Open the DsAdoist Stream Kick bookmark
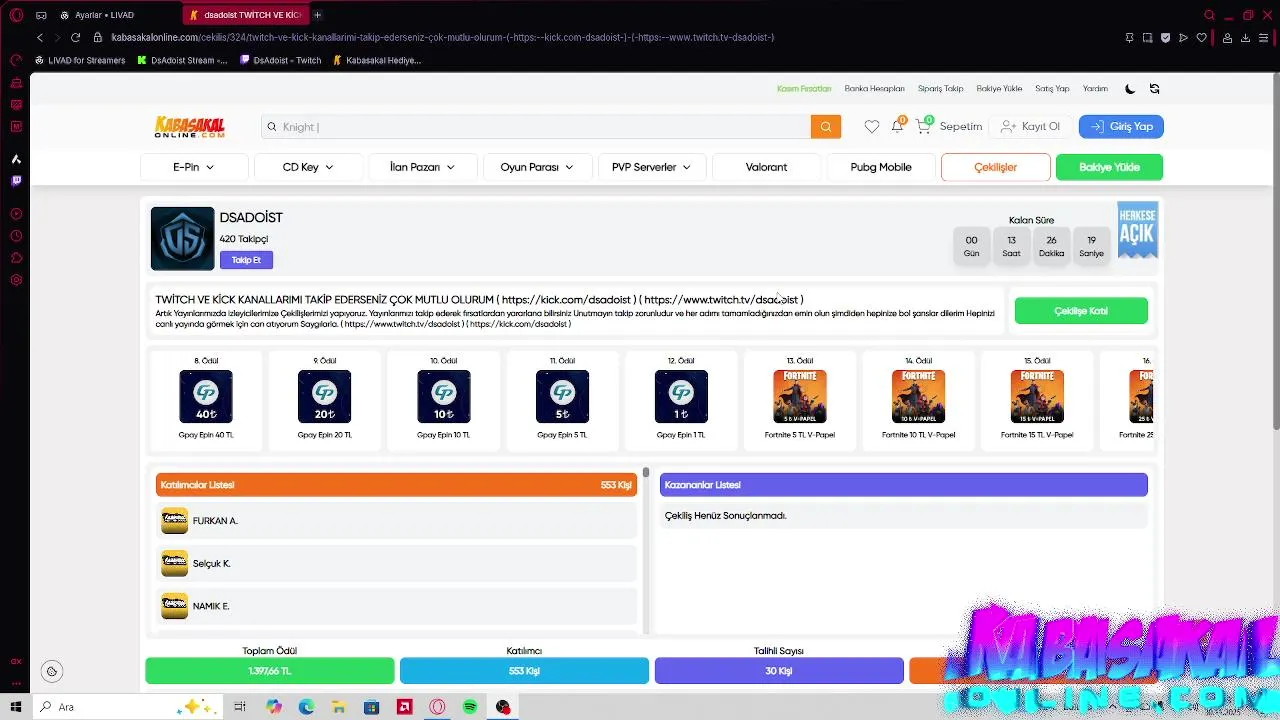1280x720 pixels. tap(182, 60)
